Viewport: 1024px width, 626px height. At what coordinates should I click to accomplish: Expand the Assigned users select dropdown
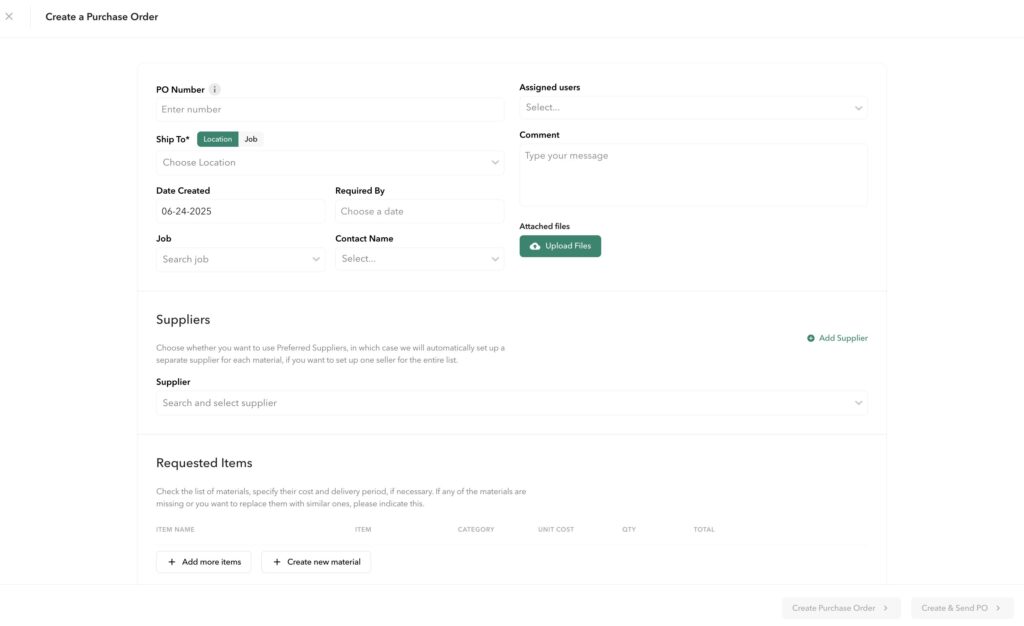(694, 108)
